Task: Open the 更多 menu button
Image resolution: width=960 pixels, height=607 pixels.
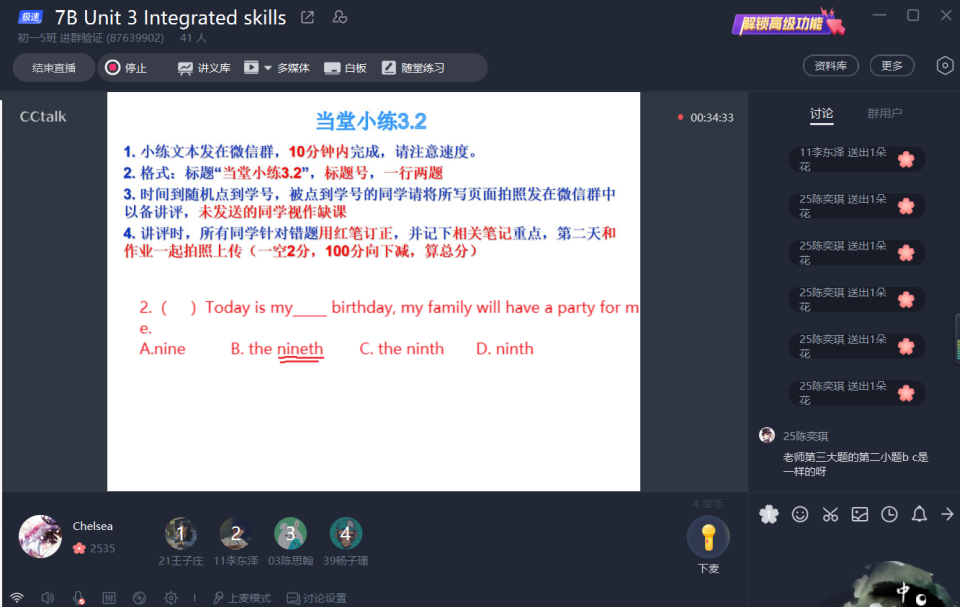Action: [892, 66]
